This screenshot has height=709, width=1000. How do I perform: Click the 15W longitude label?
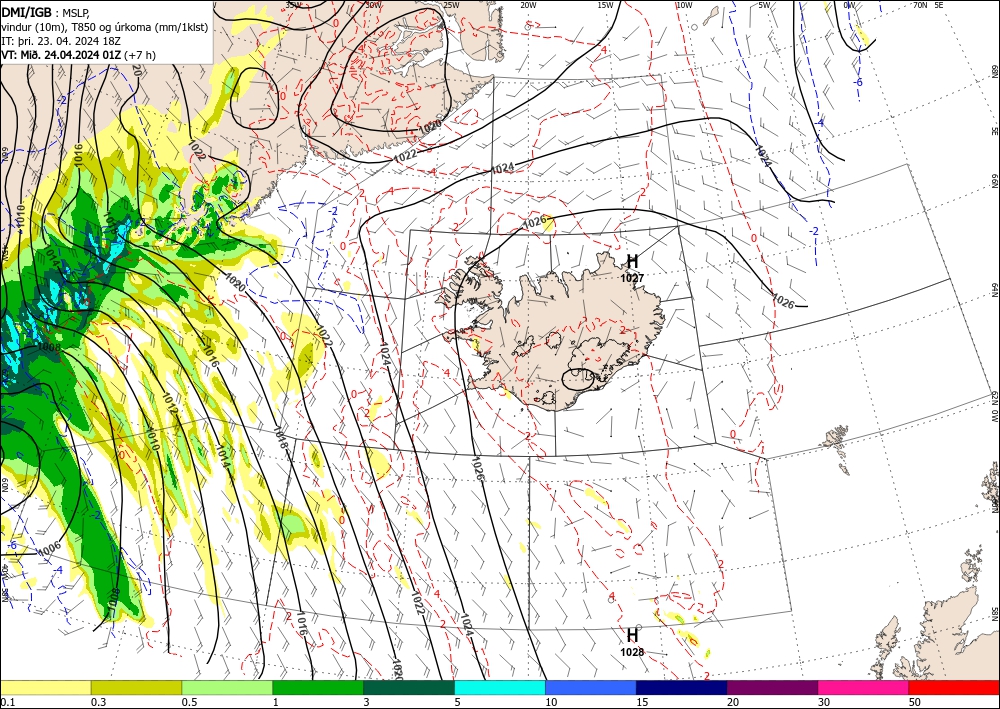tap(606, 5)
